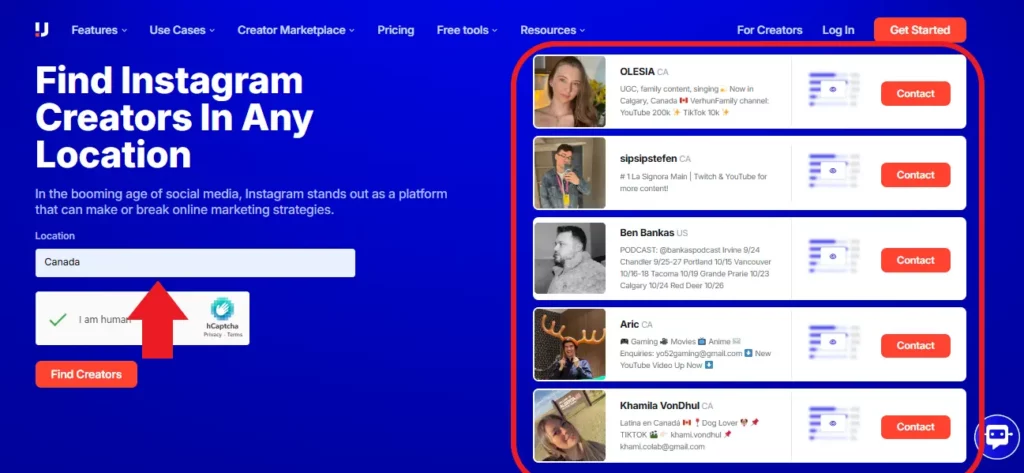1024x473 pixels.
Task: Contact creator sipsipstefen
Action: click(x=915, y=175)
